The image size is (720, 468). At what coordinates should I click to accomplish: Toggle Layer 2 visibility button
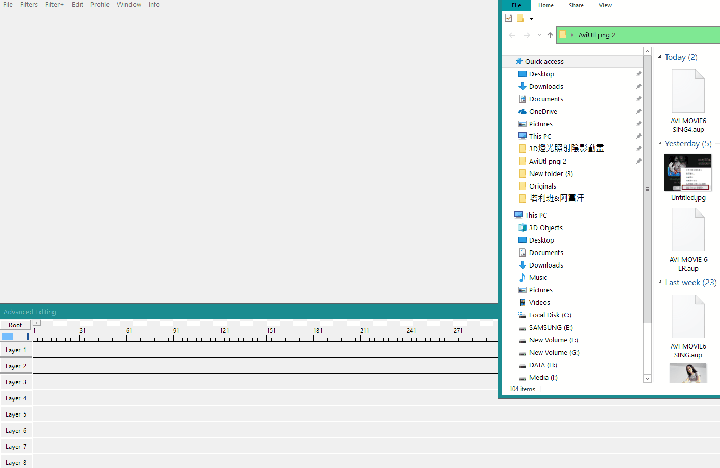[x=16, y=366]
